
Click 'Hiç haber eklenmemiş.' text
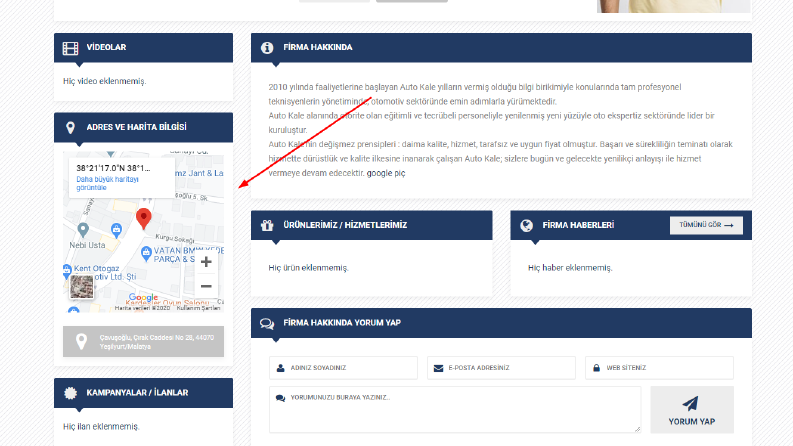click(570, 267)
